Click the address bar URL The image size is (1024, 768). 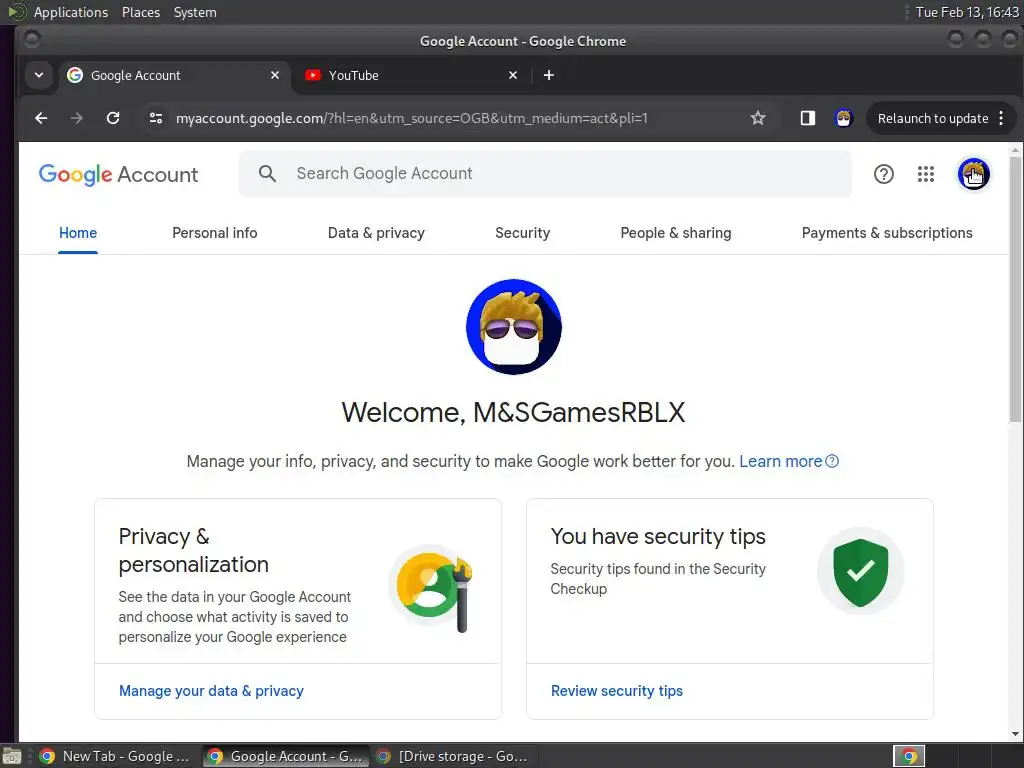(411, 118)
